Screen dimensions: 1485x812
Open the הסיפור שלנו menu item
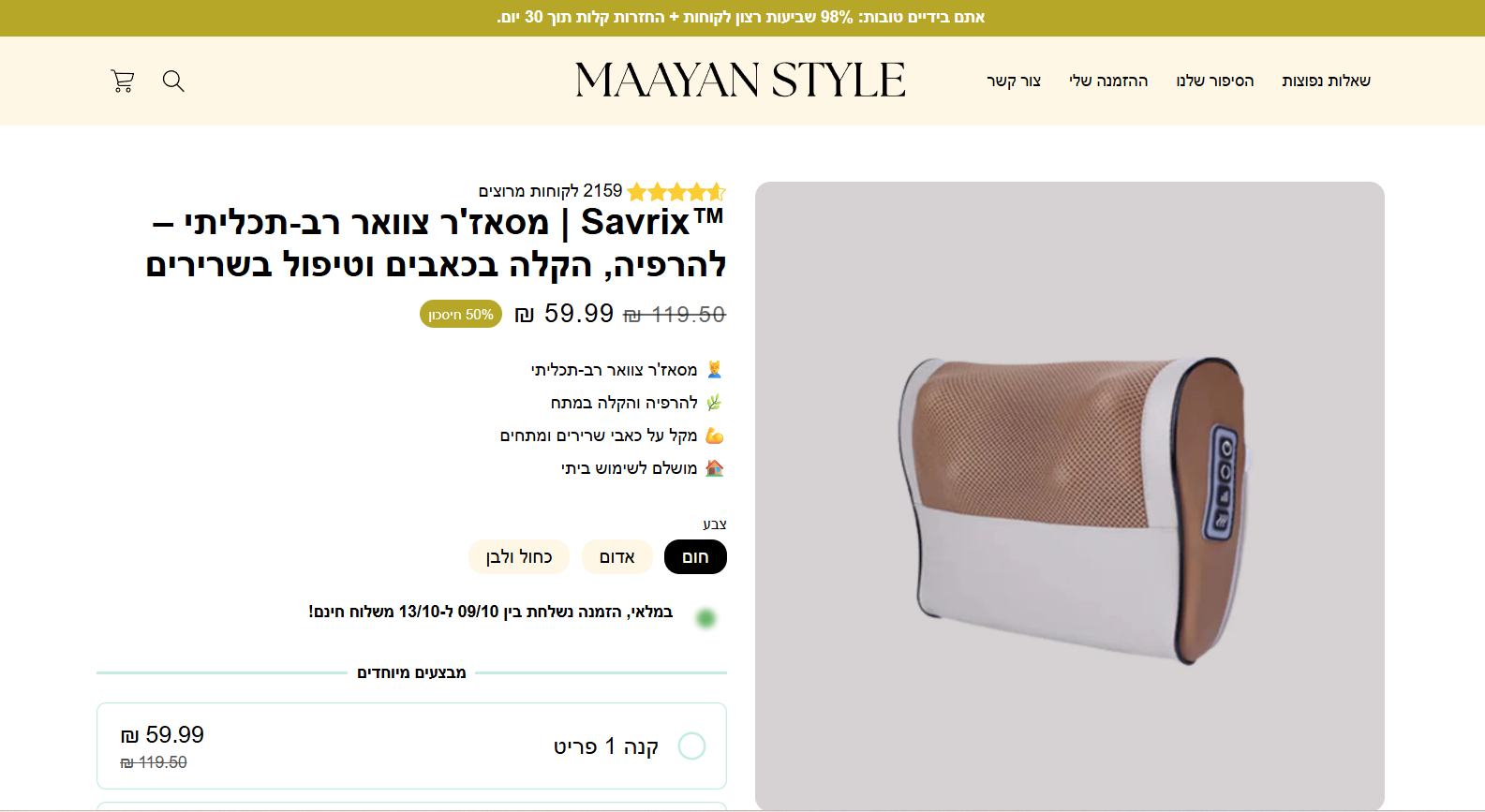(x=1215, y=81)
